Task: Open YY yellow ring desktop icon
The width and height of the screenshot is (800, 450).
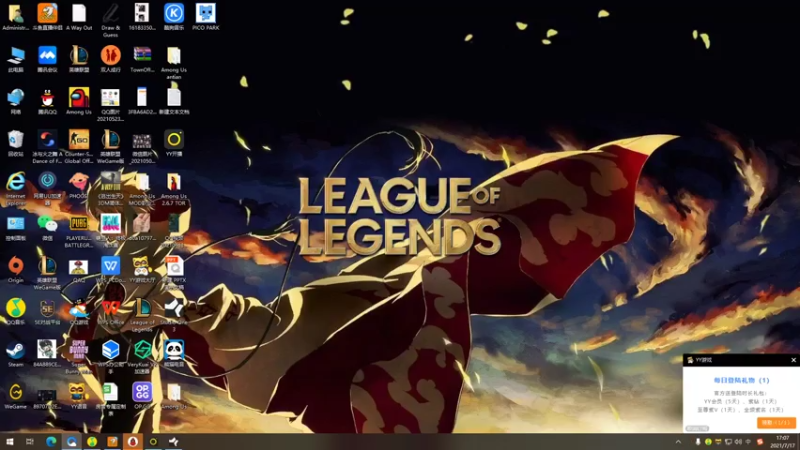Action: click(x=173, y=139)
